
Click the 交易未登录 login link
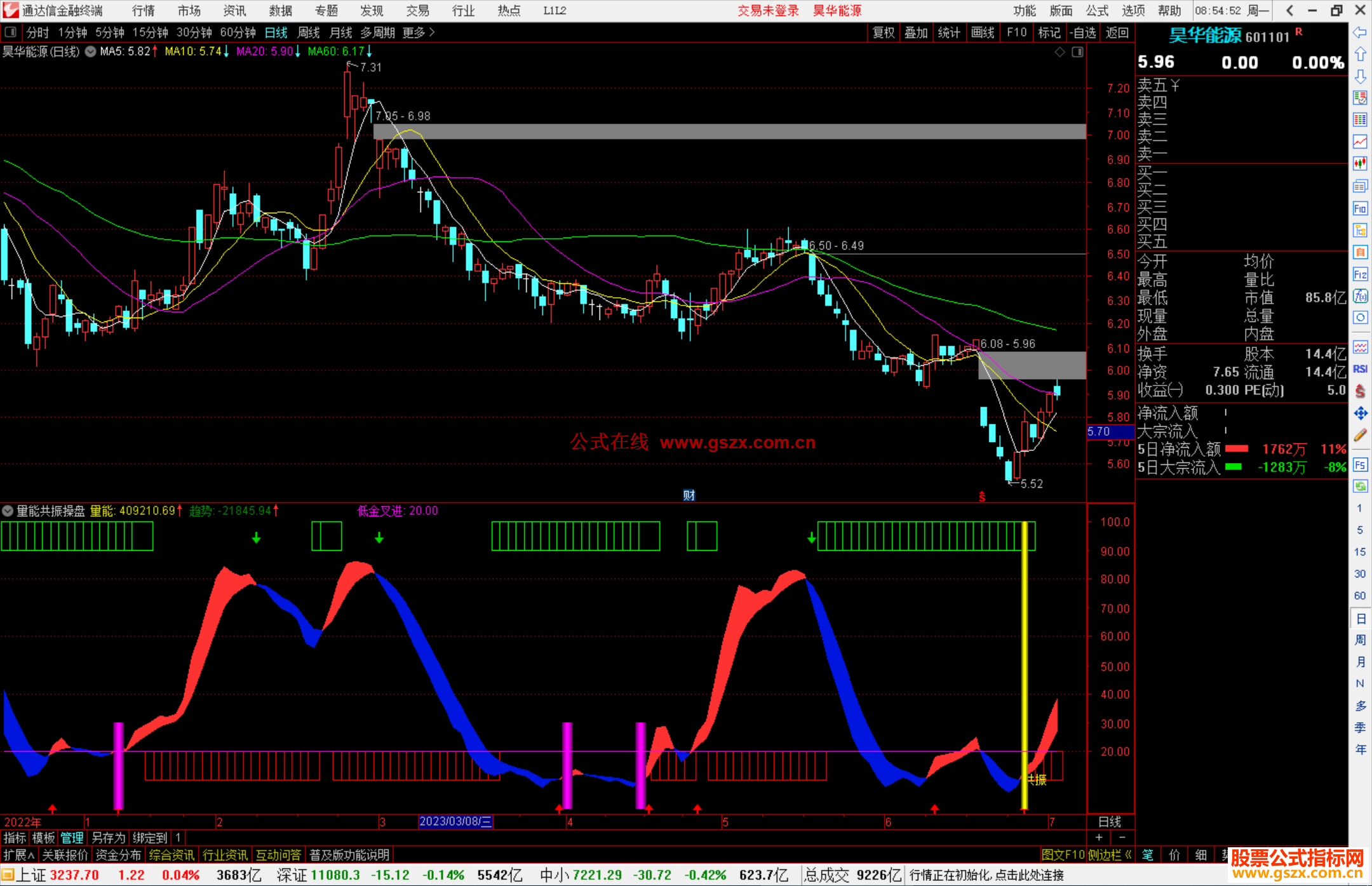(768, 11)
